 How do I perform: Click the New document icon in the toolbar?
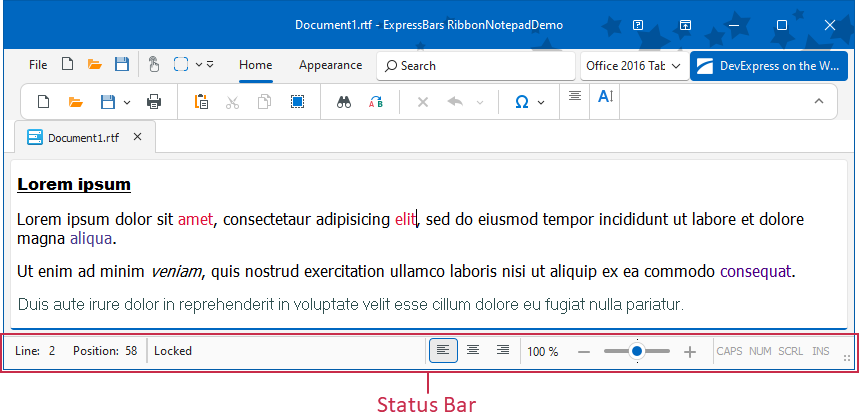(43, 101)
